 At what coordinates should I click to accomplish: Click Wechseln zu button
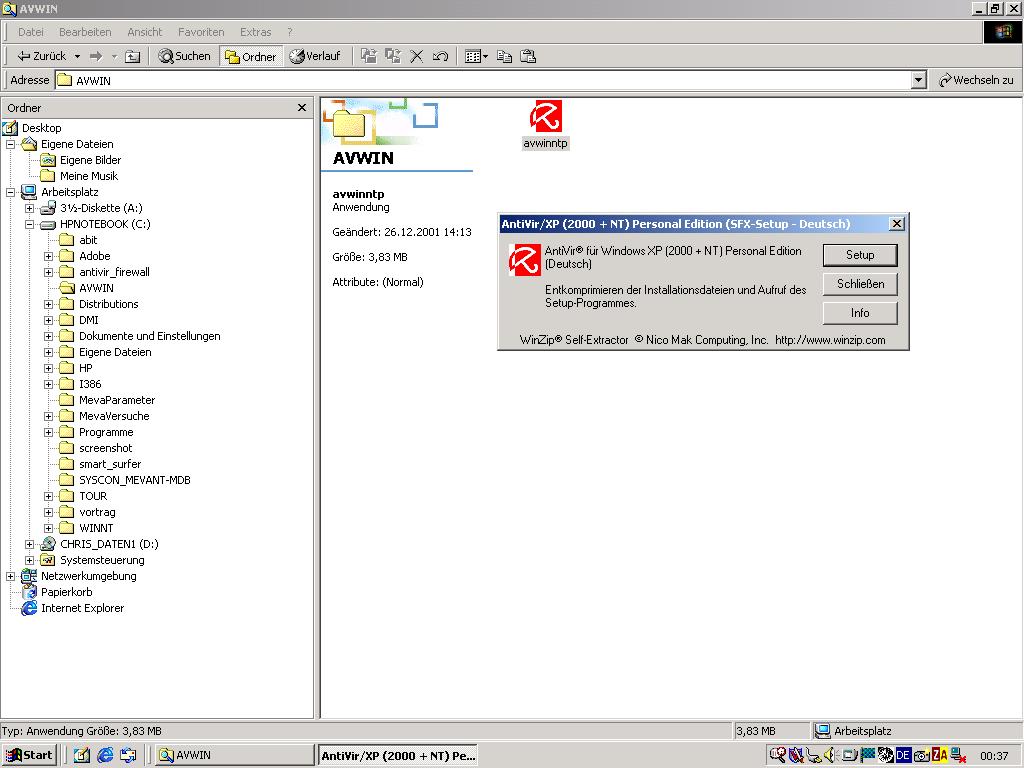click(976, 80)
